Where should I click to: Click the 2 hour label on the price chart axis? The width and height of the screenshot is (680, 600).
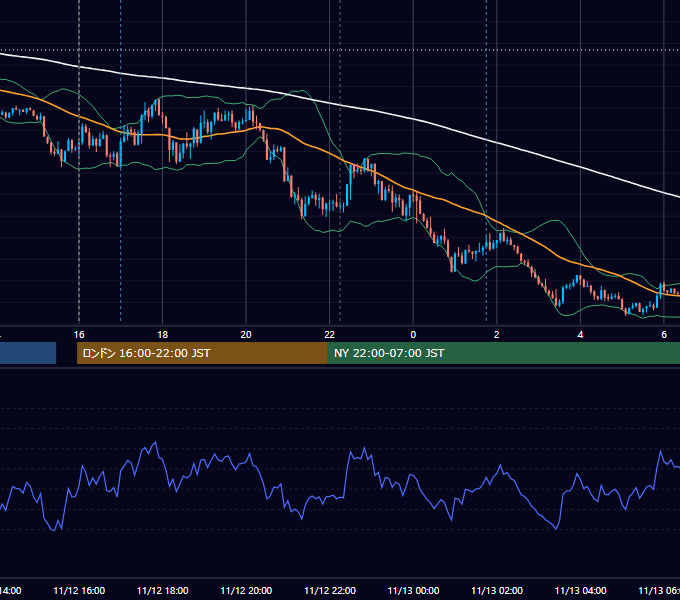[x=497, y=335]
